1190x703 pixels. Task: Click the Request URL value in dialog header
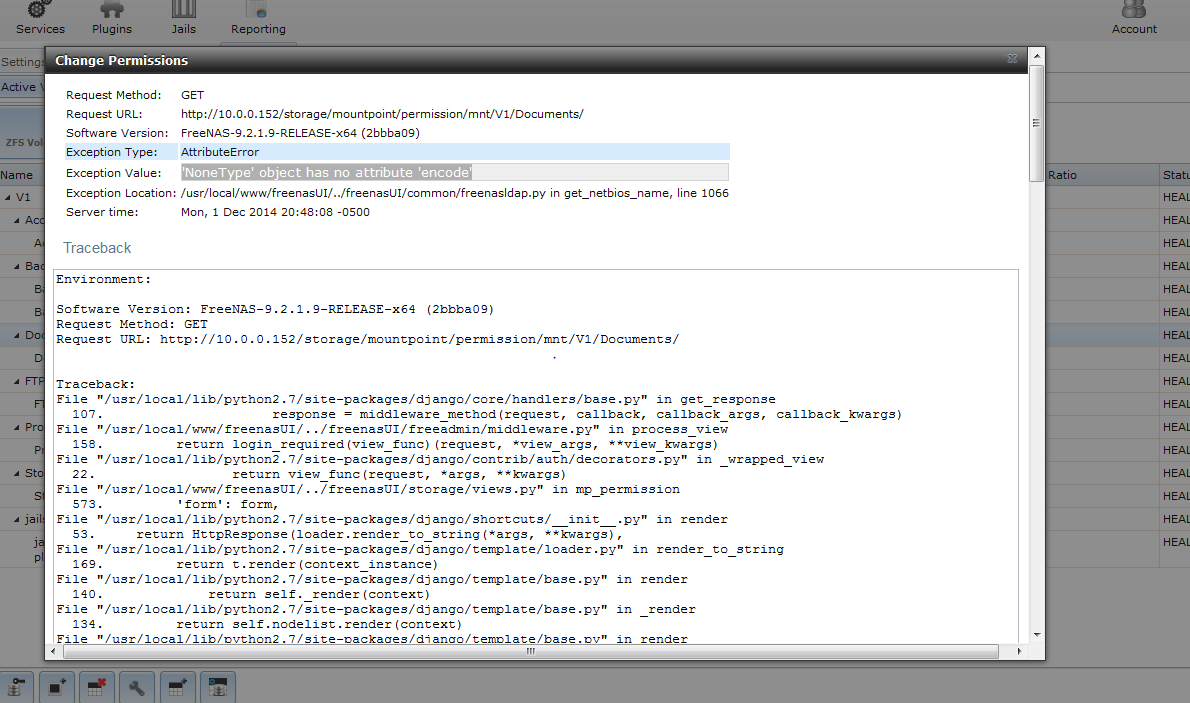click(382, 114)
